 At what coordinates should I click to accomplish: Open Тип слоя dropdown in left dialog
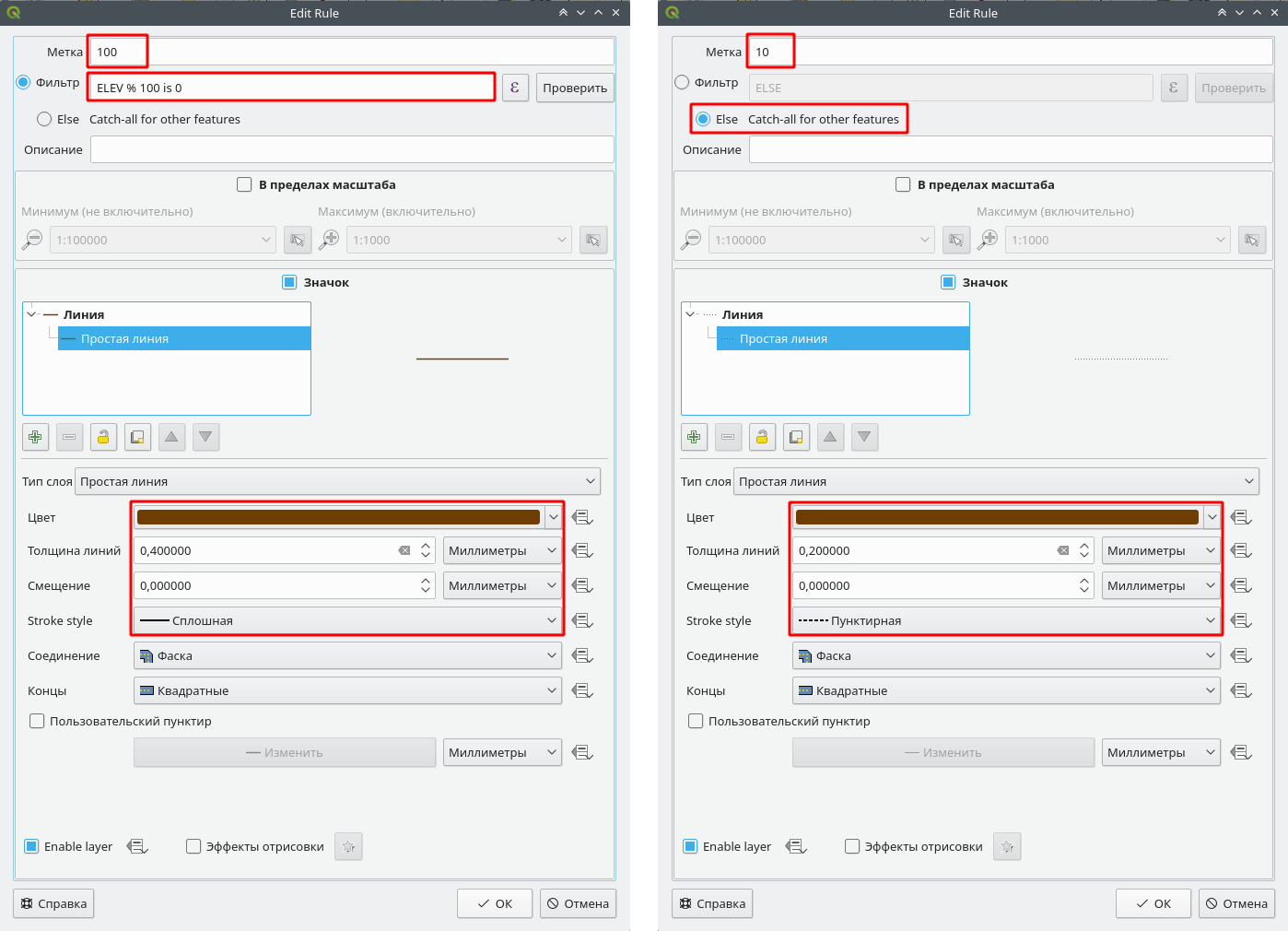(337, 481)
